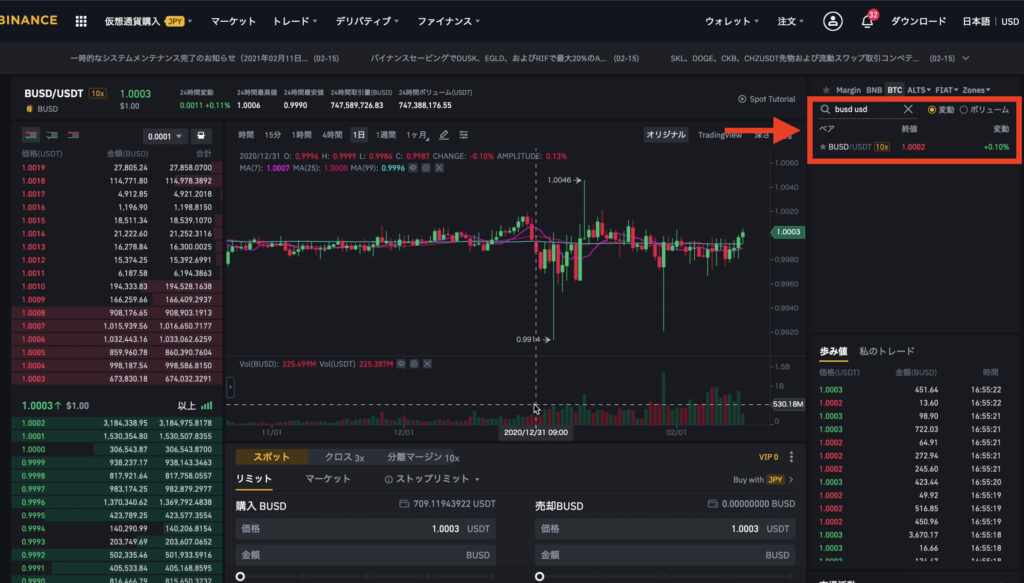Select the マーケット order type tab
1024x583 pixels.
[x=328, y=479]
